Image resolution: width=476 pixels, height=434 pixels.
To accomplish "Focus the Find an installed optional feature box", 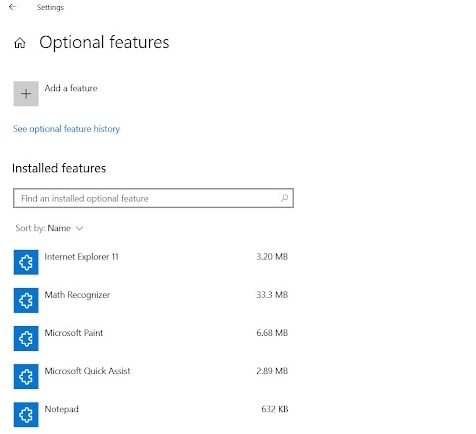I will pyautogui.click(x=153, y=198).
